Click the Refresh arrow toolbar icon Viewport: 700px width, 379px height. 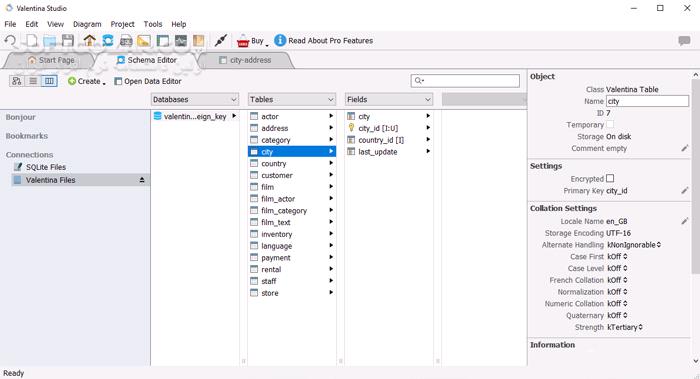(x=10, y=41)
